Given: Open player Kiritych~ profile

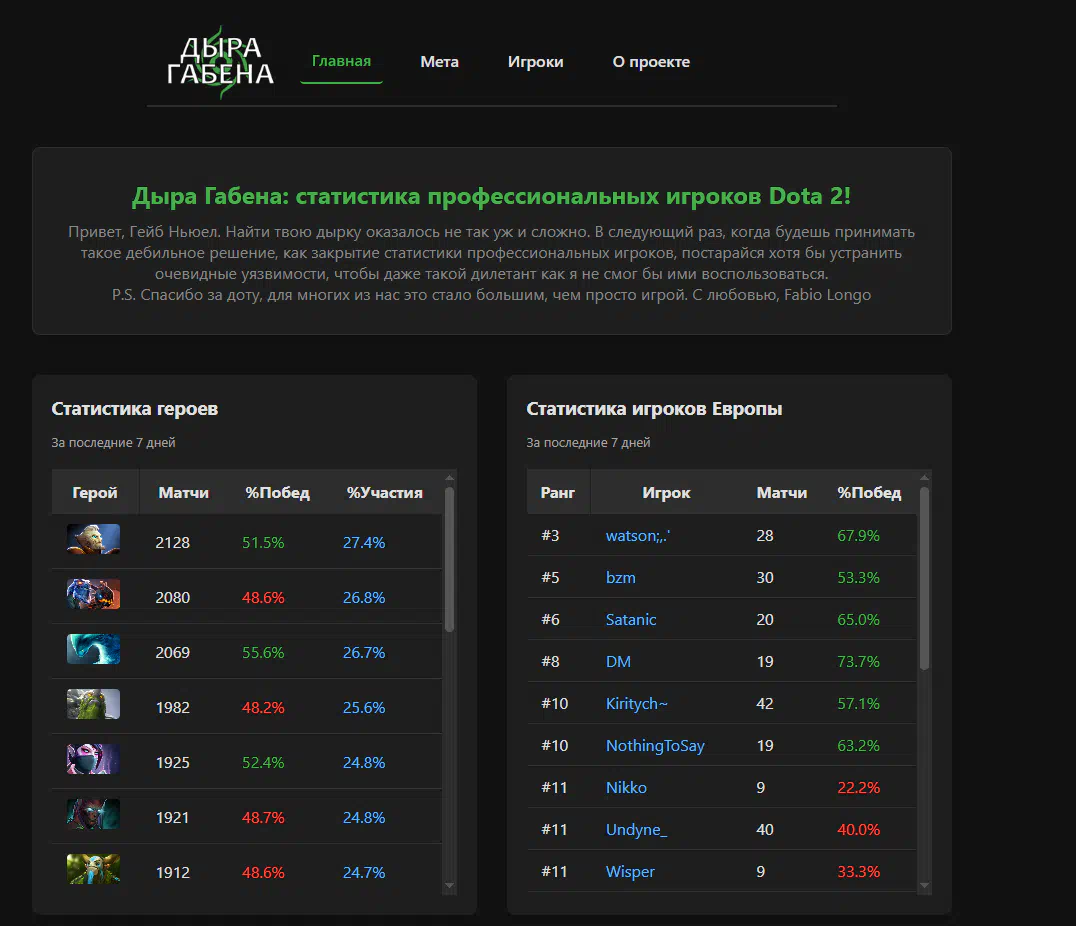Looking at the screenshot, I should pyautogui.click(x=636, y=704).
